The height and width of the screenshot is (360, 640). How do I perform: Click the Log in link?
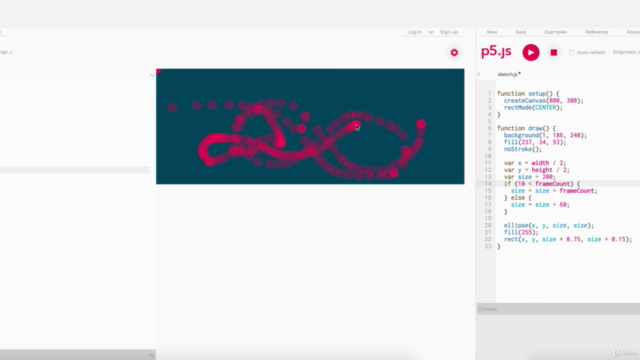[x=414, y=32]
